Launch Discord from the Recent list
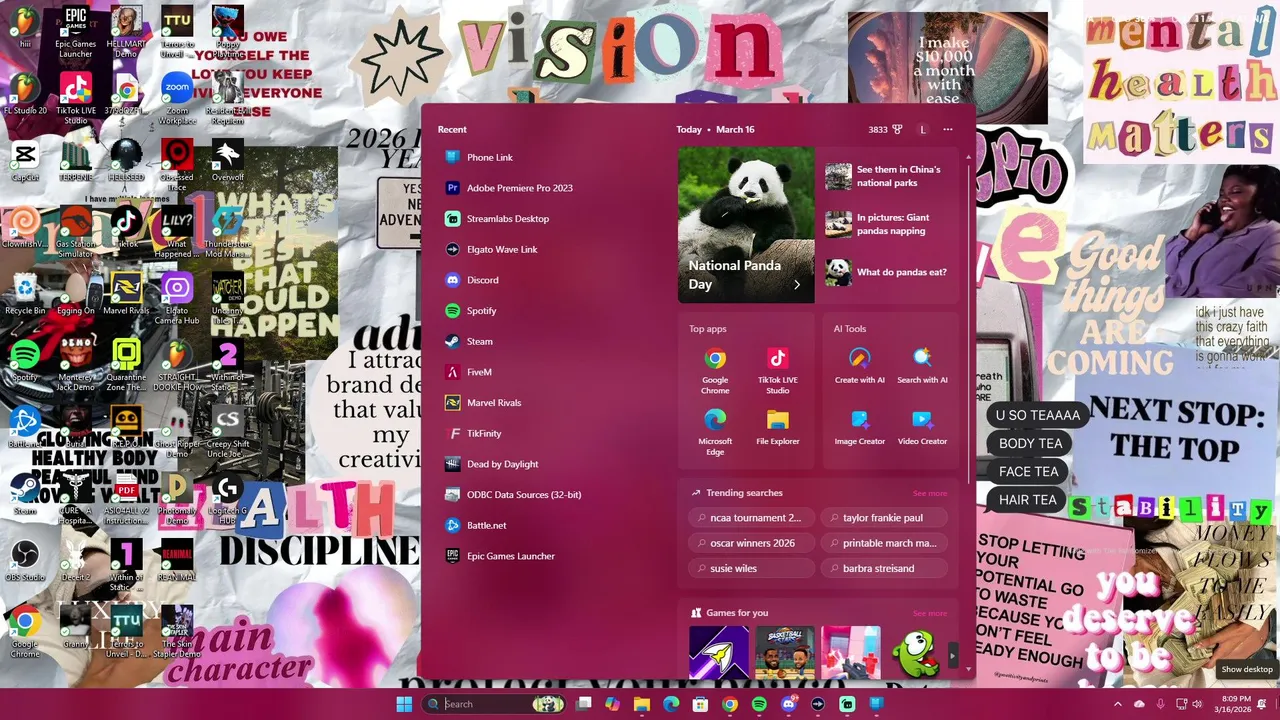1280x720 pixels. click(x=545, y=280)
